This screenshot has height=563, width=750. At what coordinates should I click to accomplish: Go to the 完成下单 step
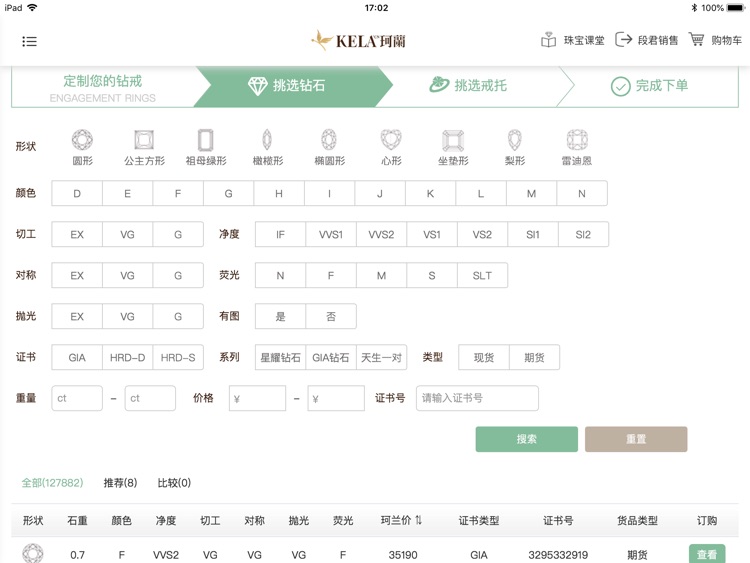click(649, 86)
